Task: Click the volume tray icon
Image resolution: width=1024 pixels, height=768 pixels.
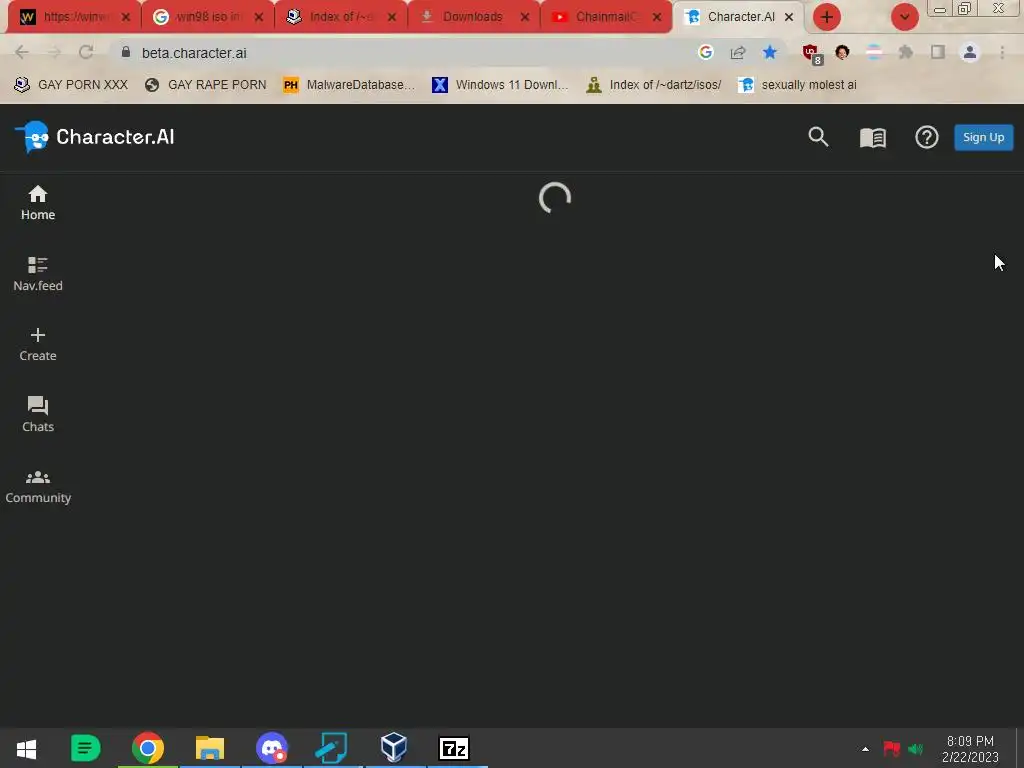Action: (916, 749)
